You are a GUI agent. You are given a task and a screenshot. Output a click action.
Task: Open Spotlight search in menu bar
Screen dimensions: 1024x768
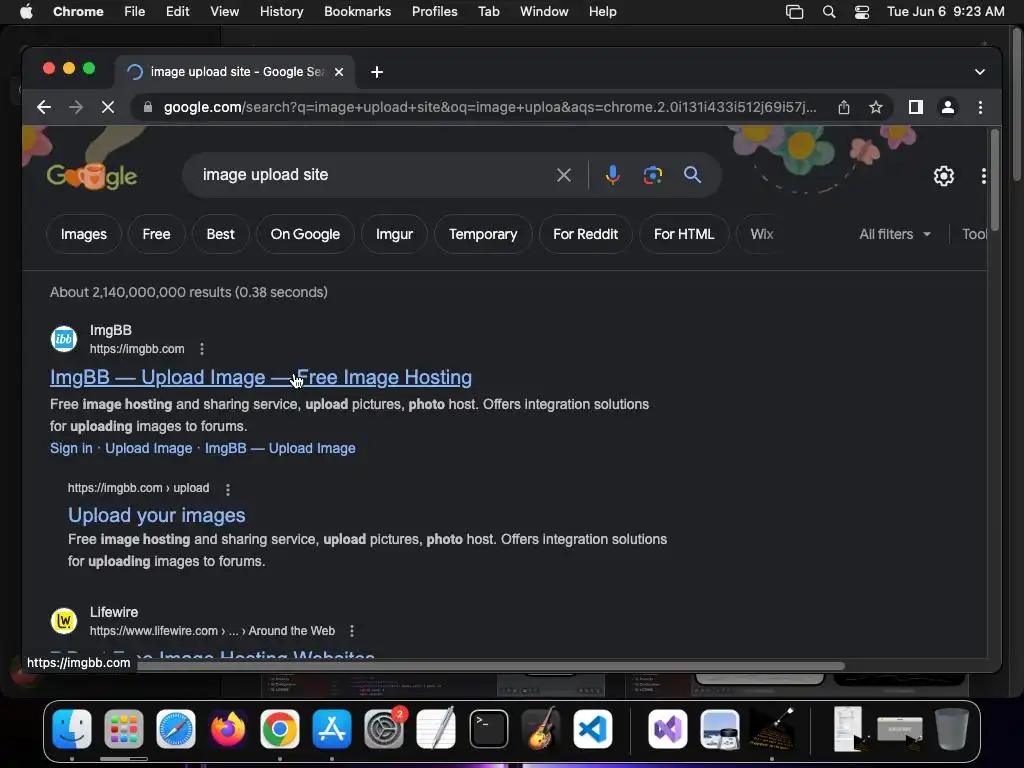[829, 12]
